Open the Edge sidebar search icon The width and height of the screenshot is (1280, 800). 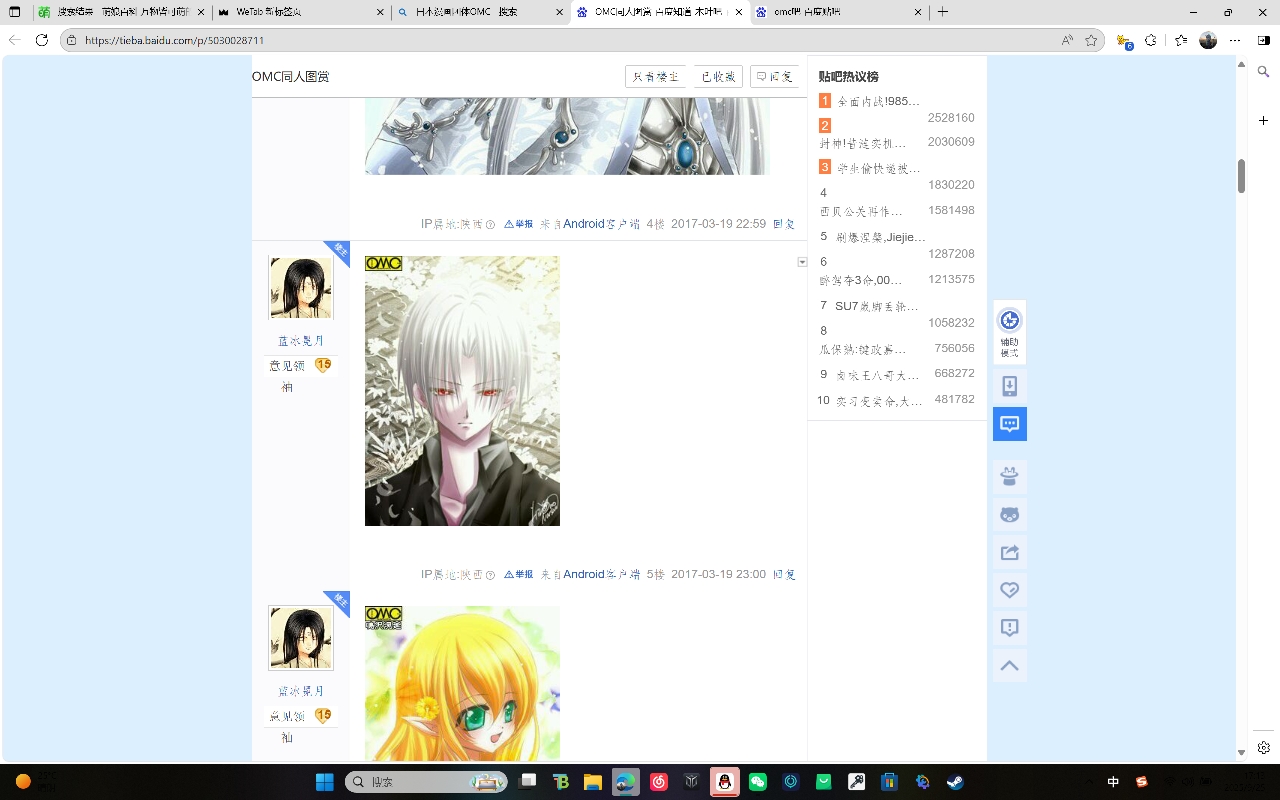1264,72
